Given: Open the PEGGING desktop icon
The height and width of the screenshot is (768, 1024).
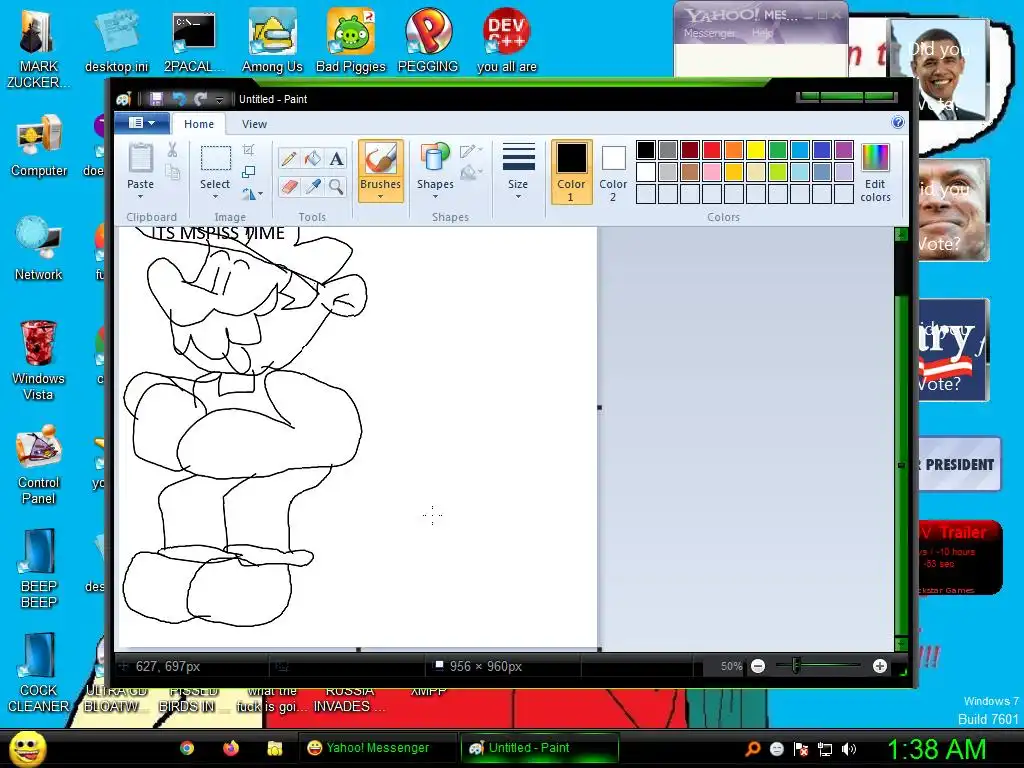Looking at the screenshot, I should [428, 40].
